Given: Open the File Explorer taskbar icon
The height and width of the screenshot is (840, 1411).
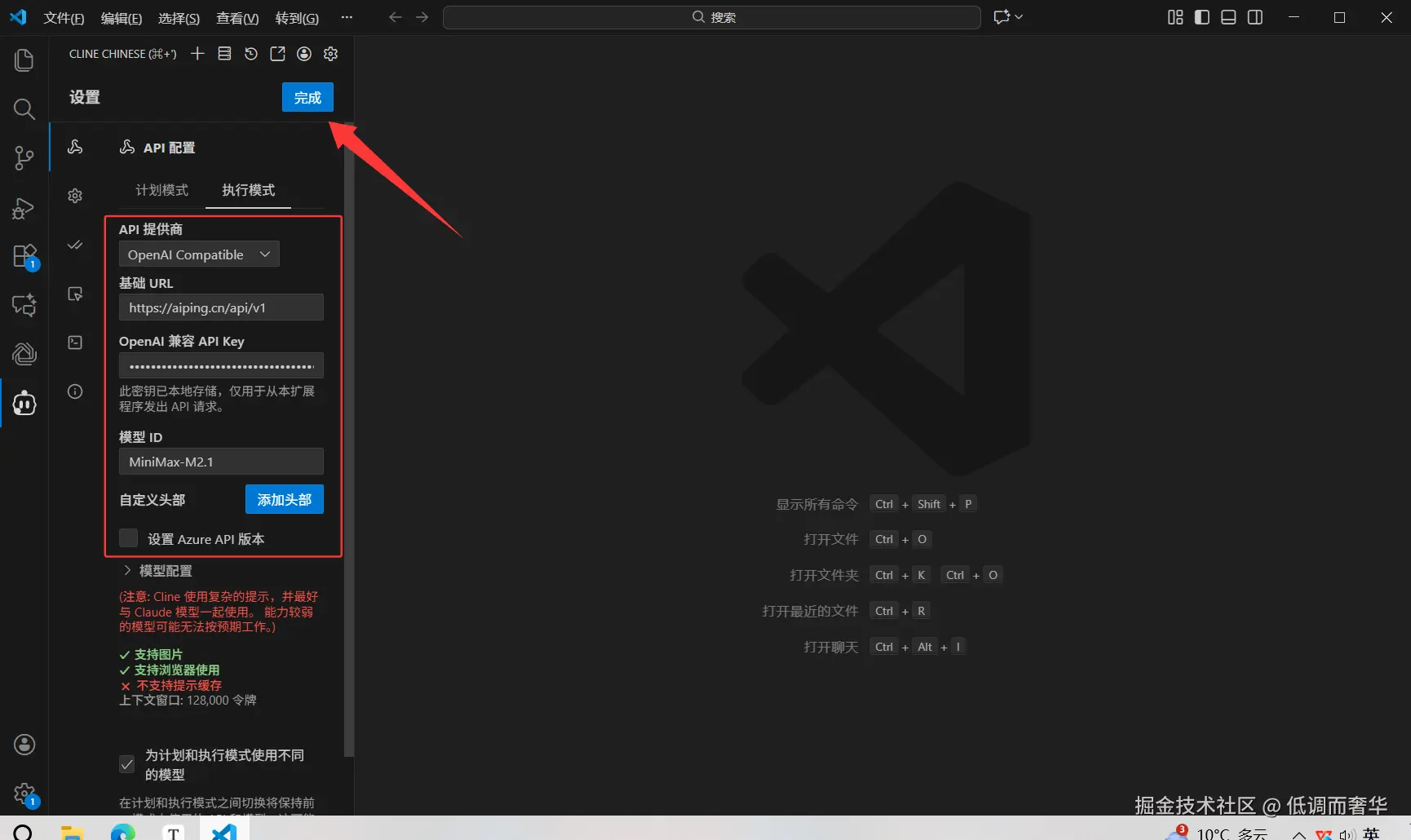Looking at the screenshot, I should point(73,832).
